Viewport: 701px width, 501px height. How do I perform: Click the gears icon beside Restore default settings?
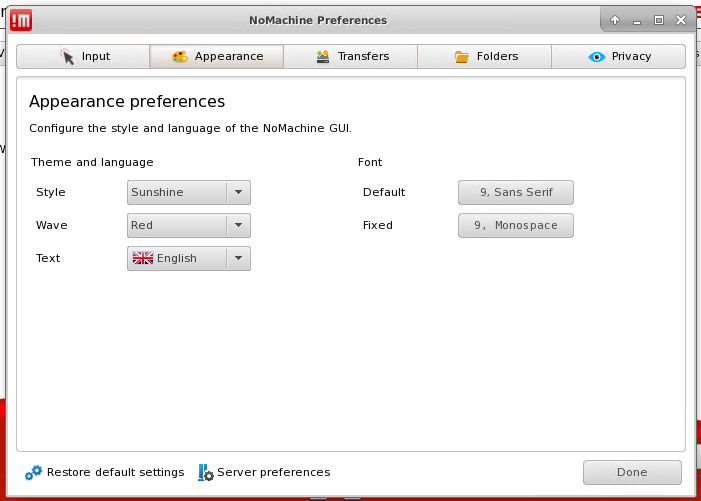[34, 472]
